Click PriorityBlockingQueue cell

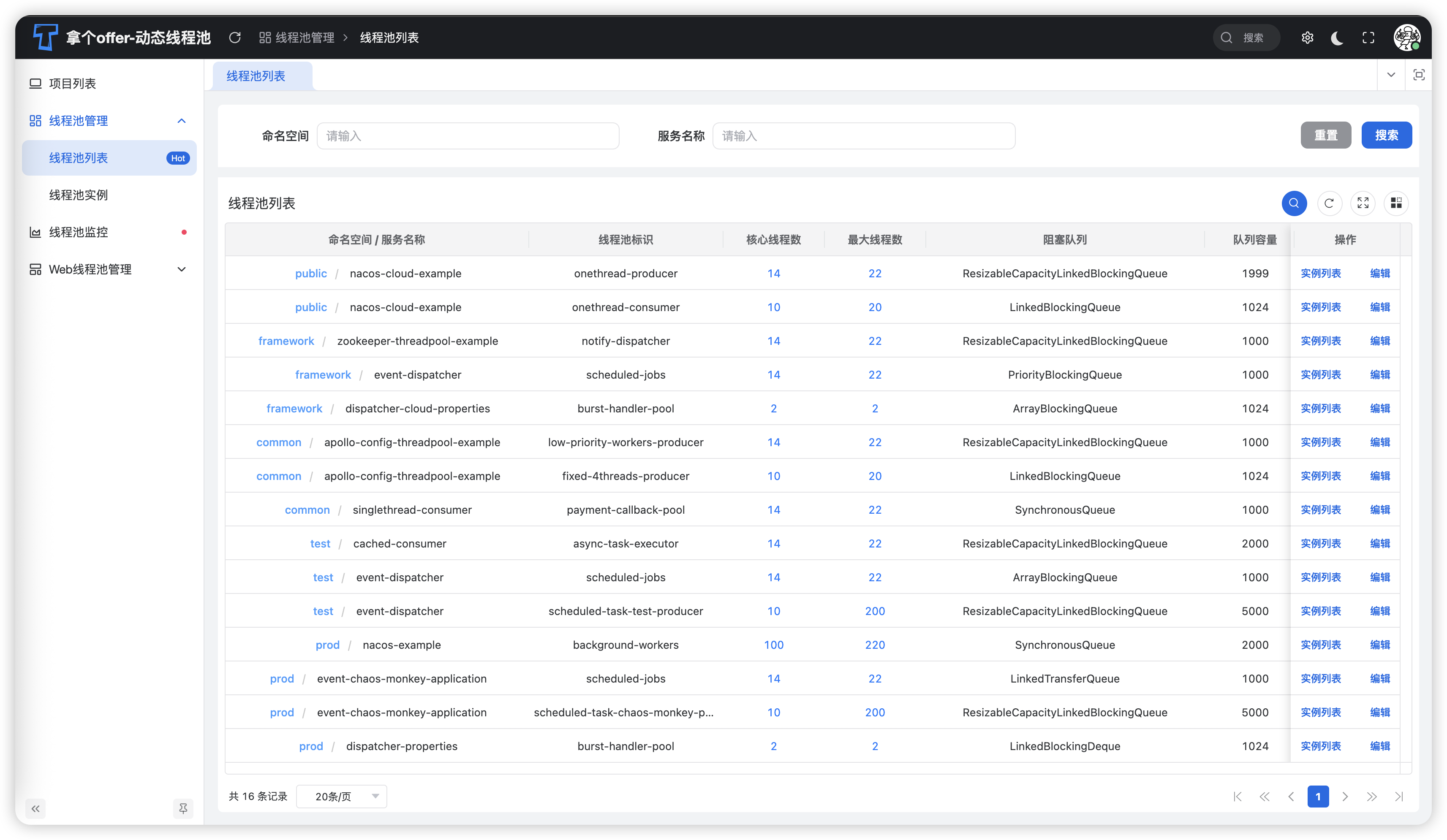1065,375
